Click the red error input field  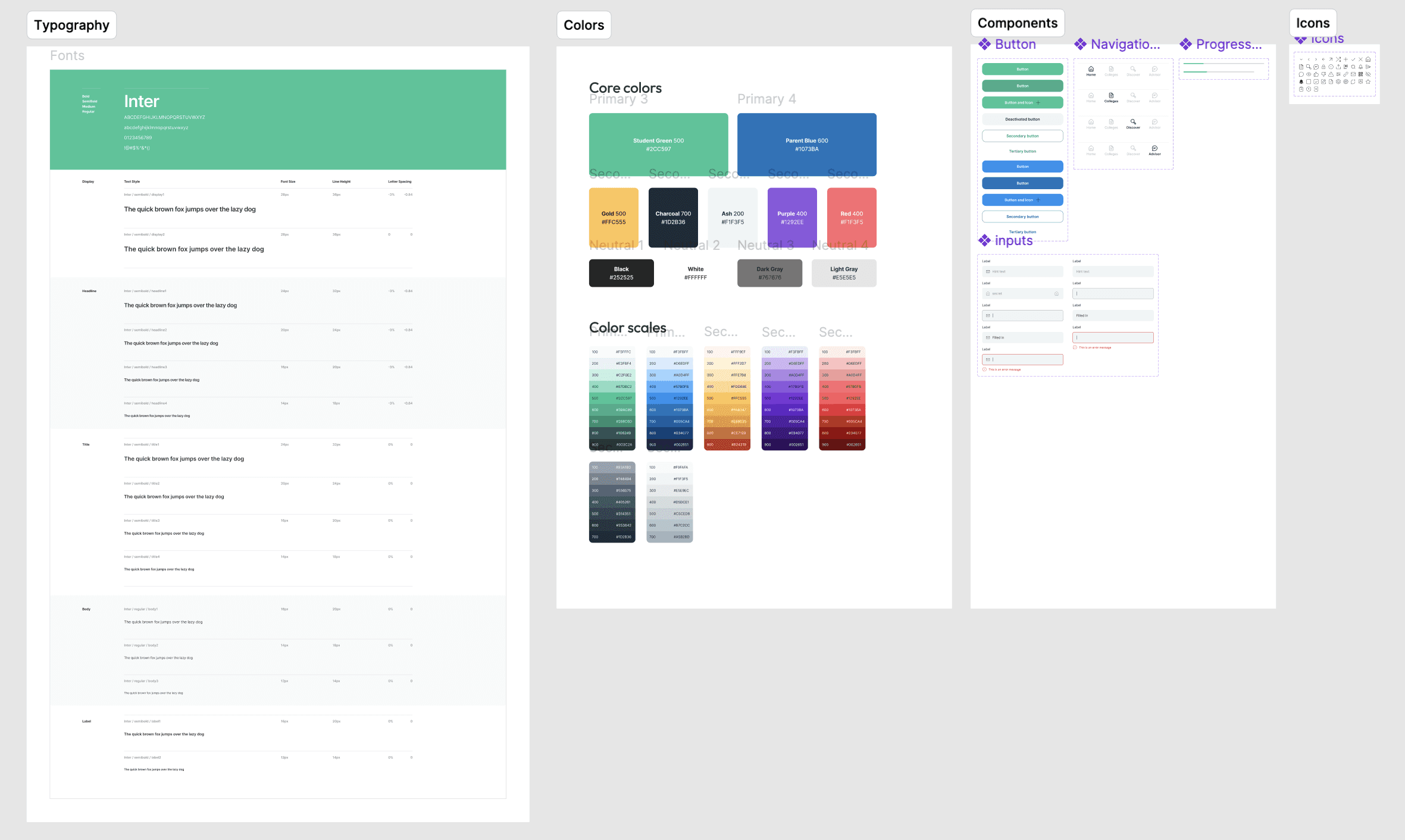coord(1113,337)
